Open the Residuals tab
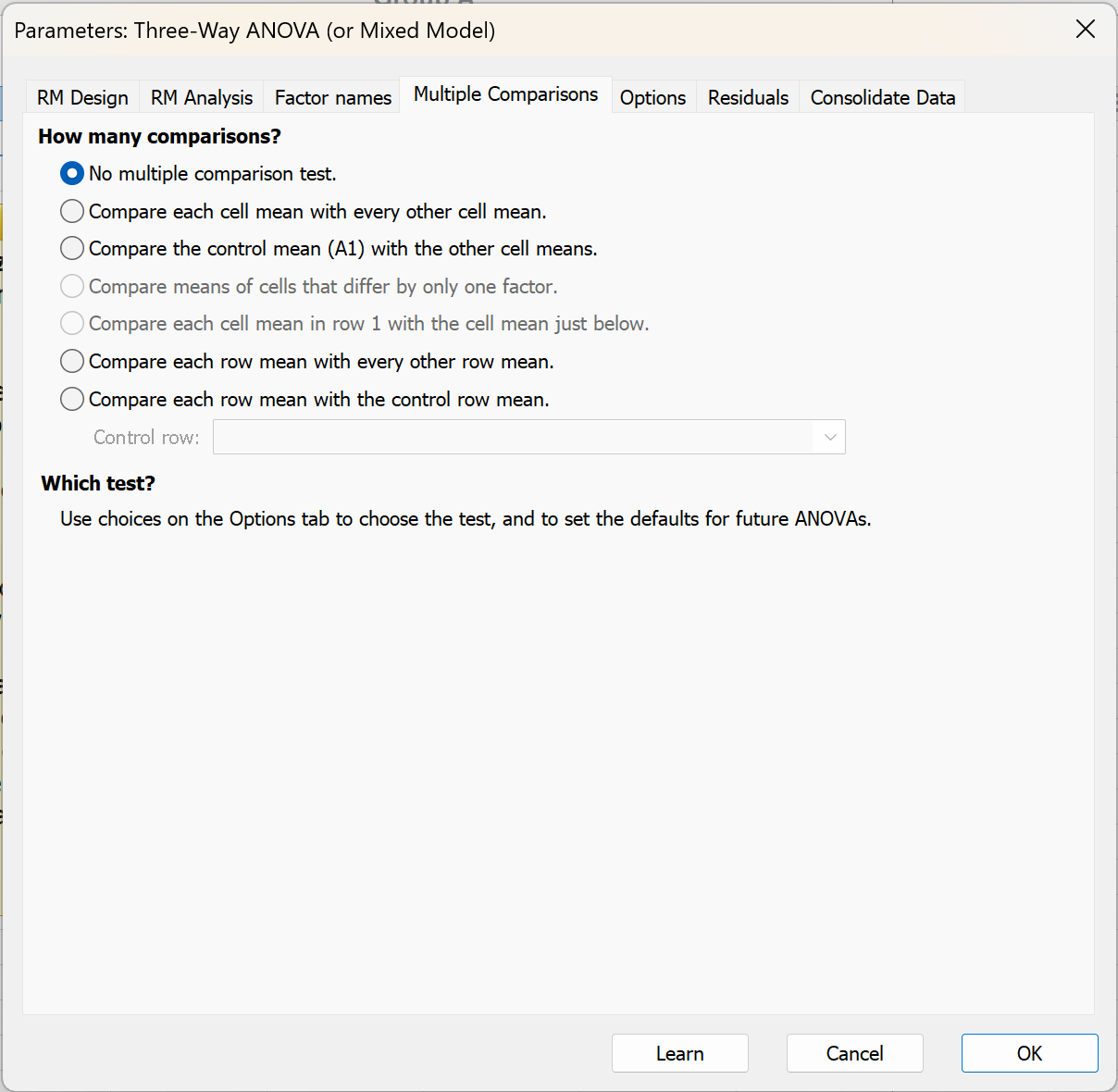Screen dimensions: 1118x1092 pyautogui.click(x=748, y=98)
